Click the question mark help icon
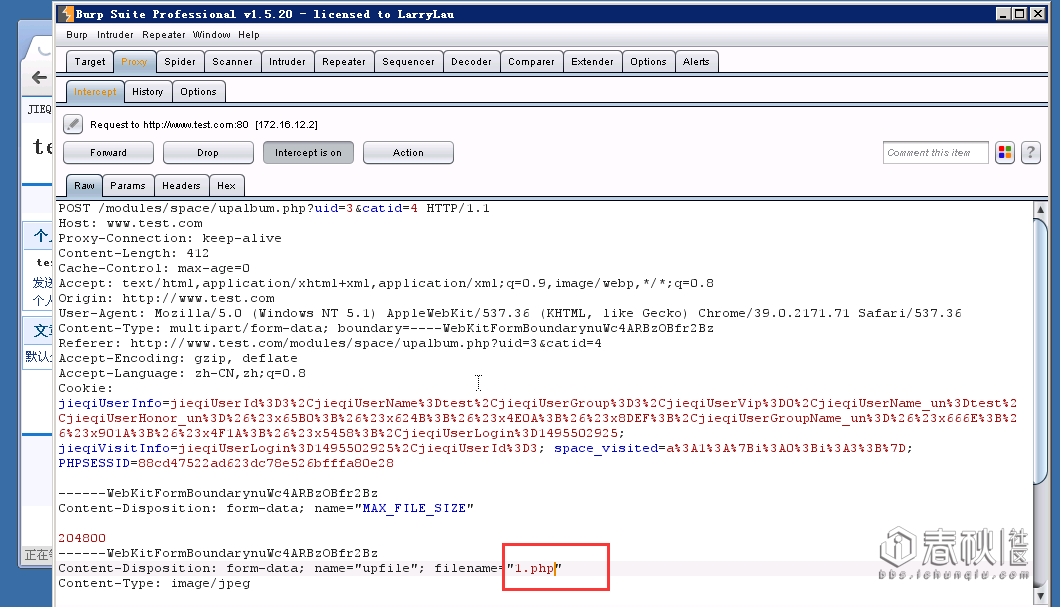 pos(1030,153)
